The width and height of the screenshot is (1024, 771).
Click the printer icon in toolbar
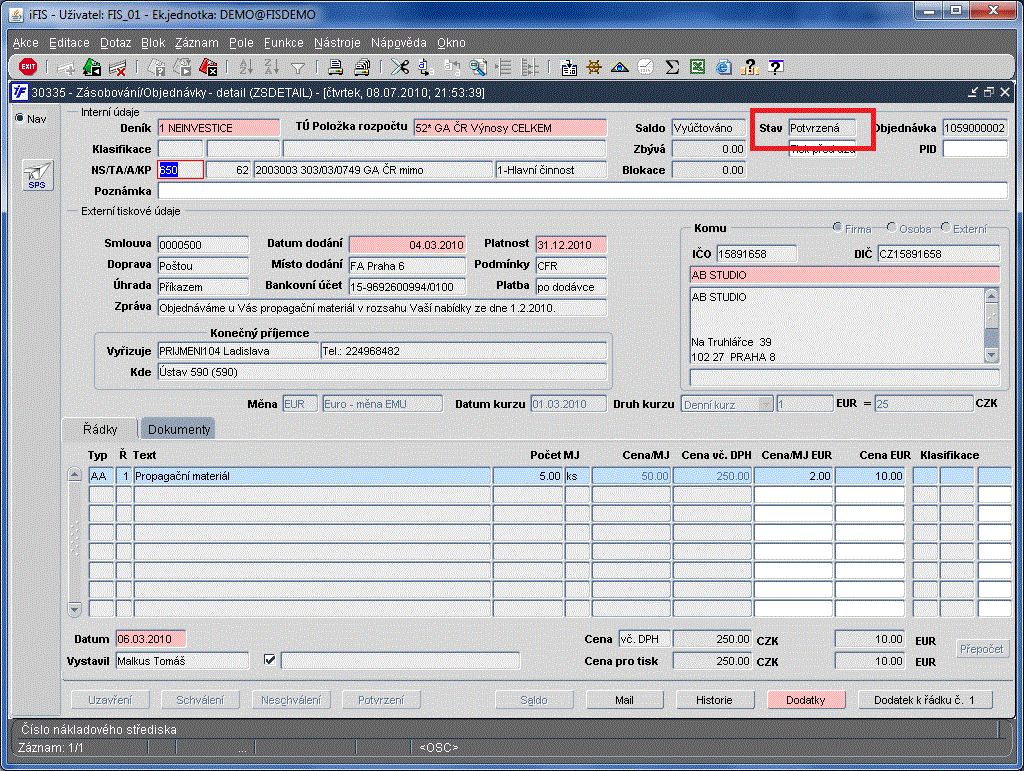pos(336,67)
